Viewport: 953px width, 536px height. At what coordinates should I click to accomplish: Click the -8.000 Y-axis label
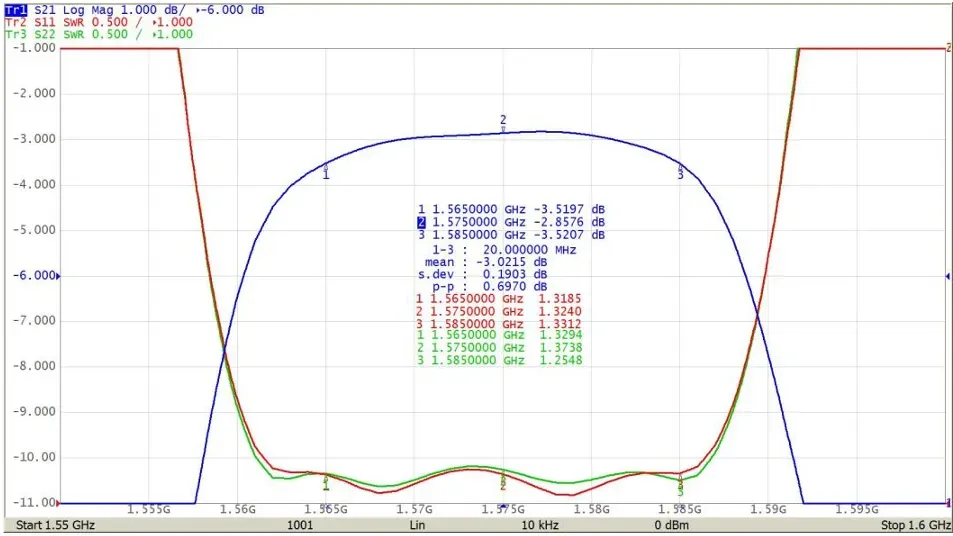click(33, 366)
